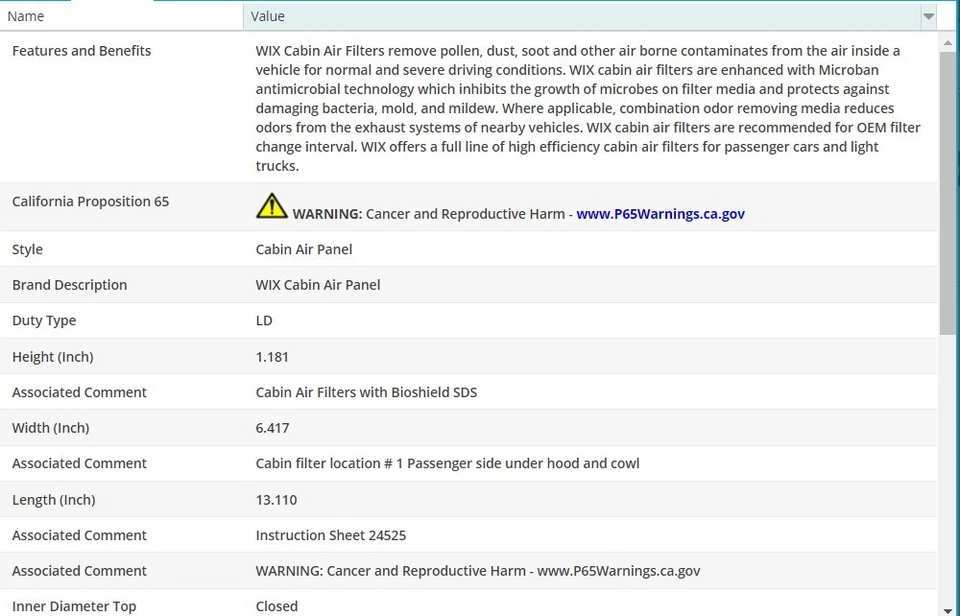This screenshot has width=960, height=616.
Task: Open the www.P65Warnings.ca.gov link
Action: (x=660, y=214)
